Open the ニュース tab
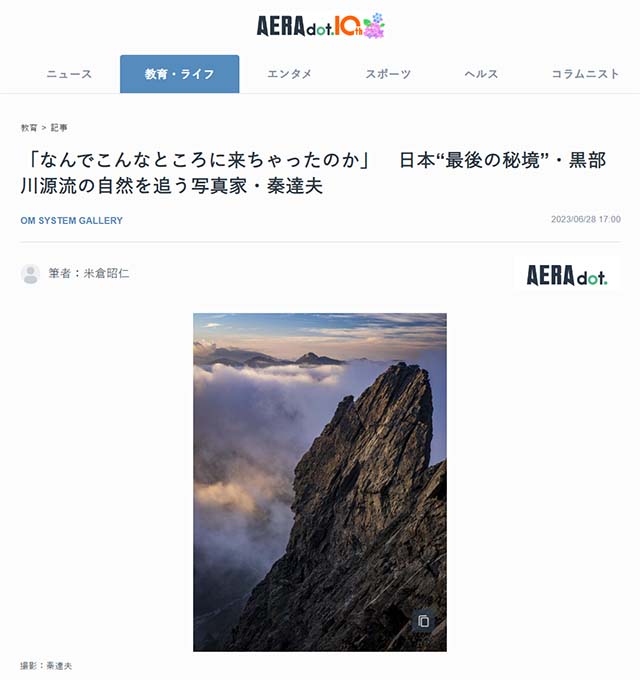640x680 pixels. tap(69, 74)
